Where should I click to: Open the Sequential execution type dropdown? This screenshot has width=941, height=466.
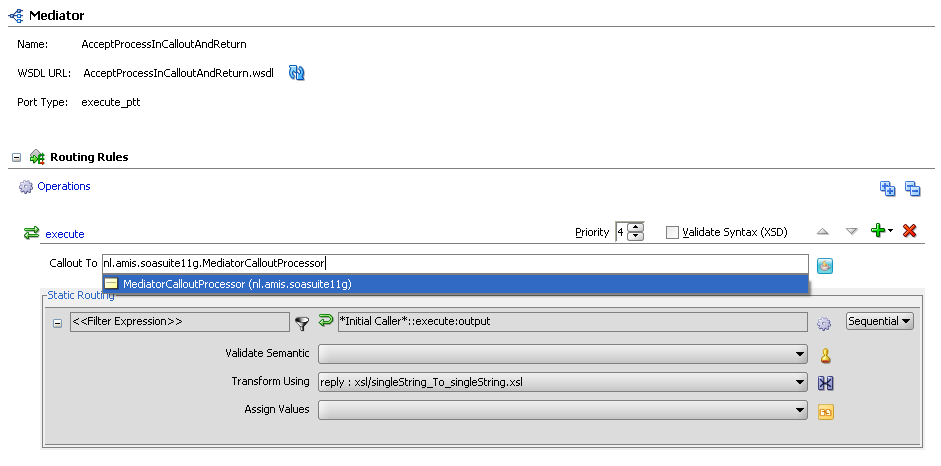[879, 321]
